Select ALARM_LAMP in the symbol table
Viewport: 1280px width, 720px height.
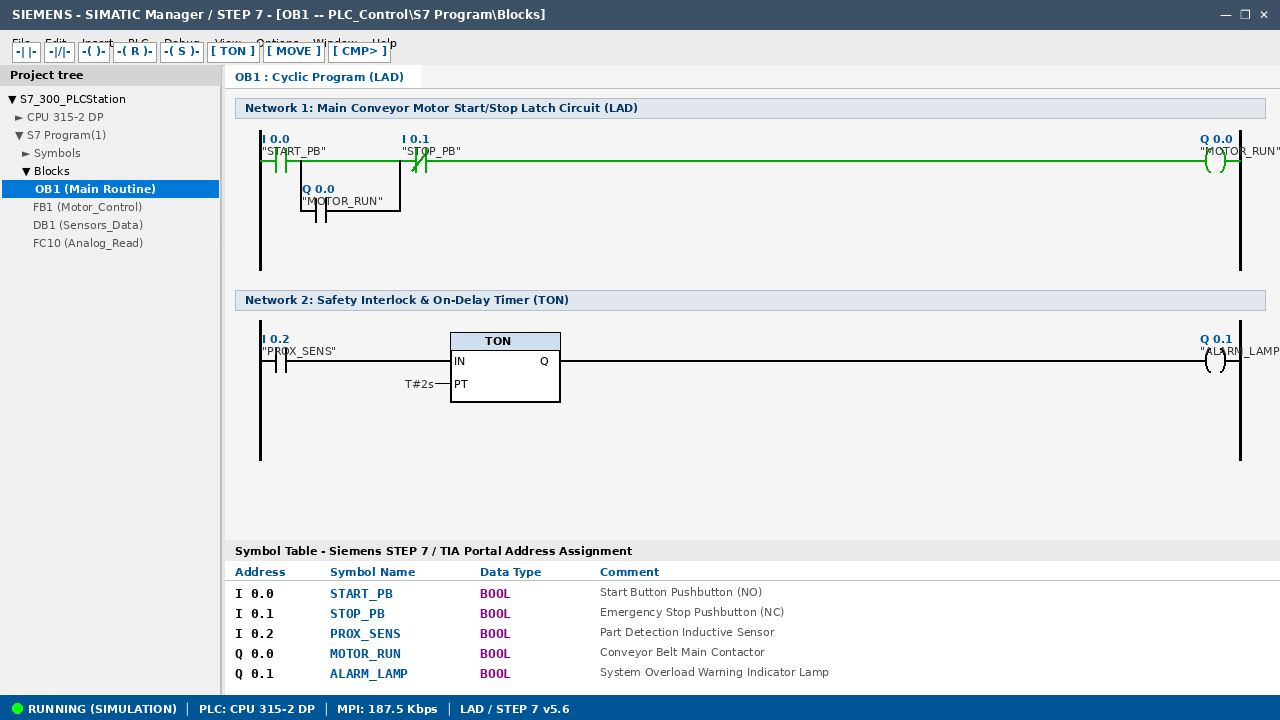pyautogui.click(x=369, y=674)
